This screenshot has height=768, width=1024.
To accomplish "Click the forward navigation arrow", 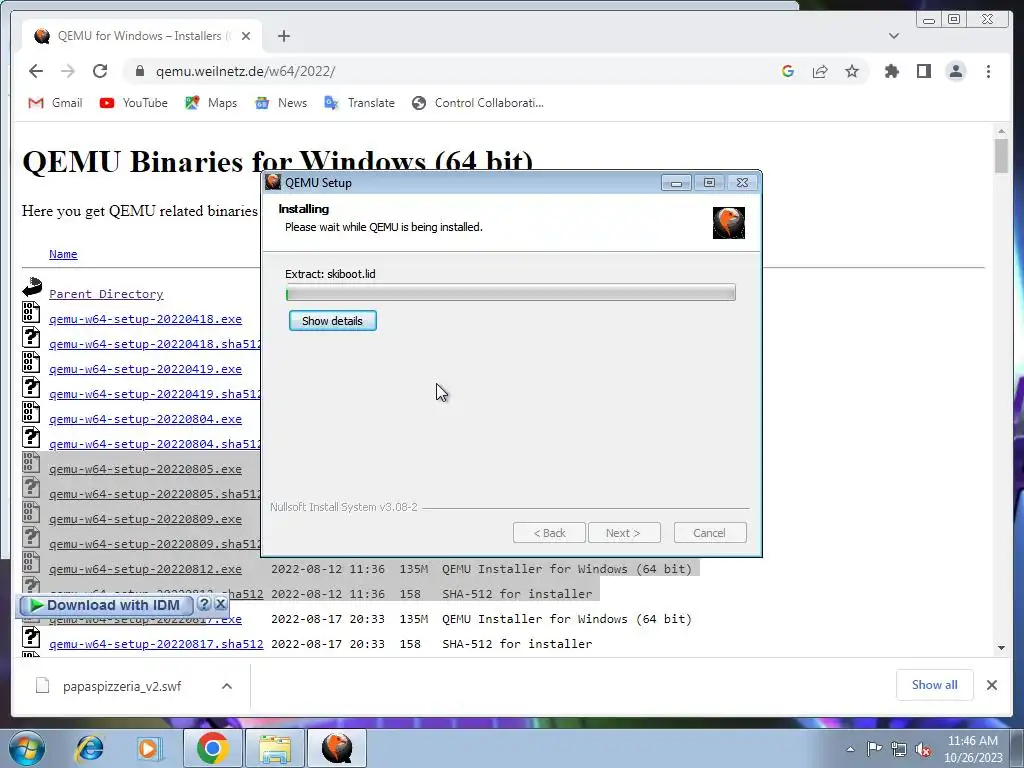I will [x=68, y=71].
